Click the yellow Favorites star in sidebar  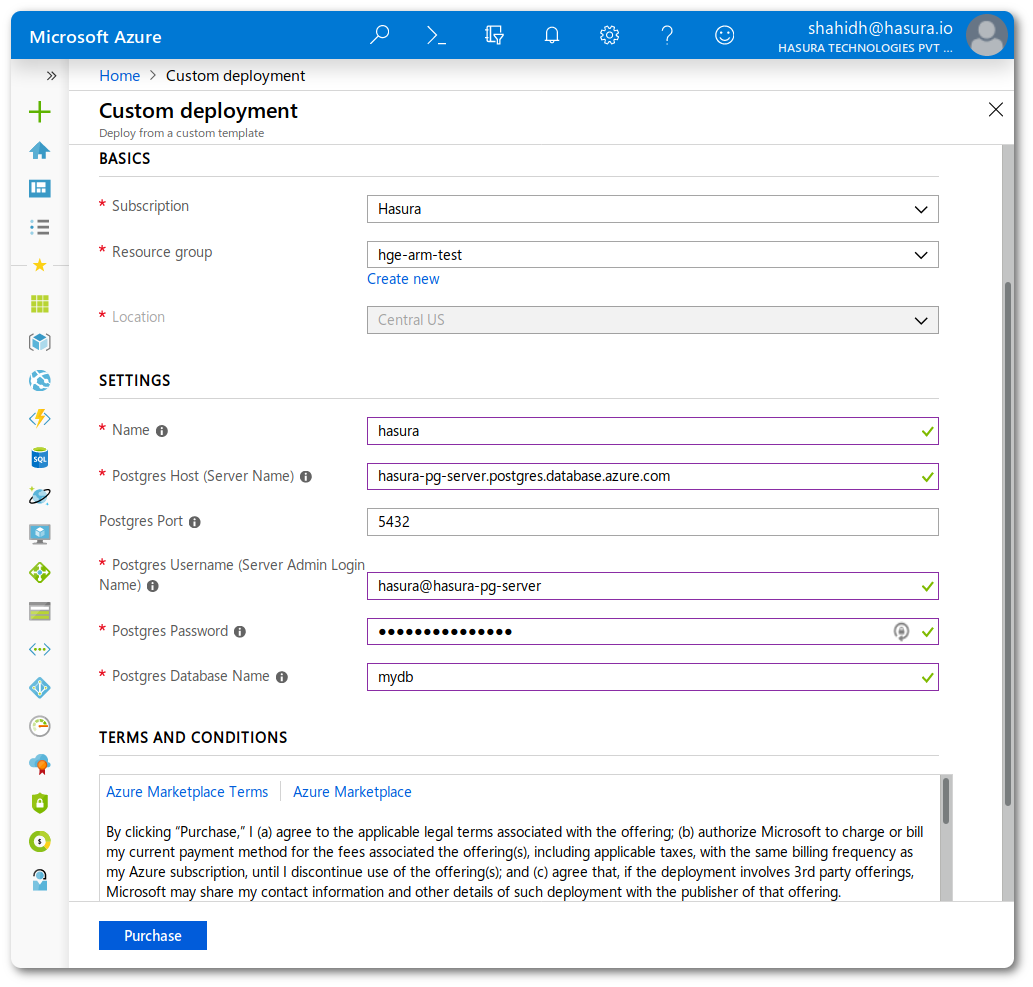coord(40,266)
